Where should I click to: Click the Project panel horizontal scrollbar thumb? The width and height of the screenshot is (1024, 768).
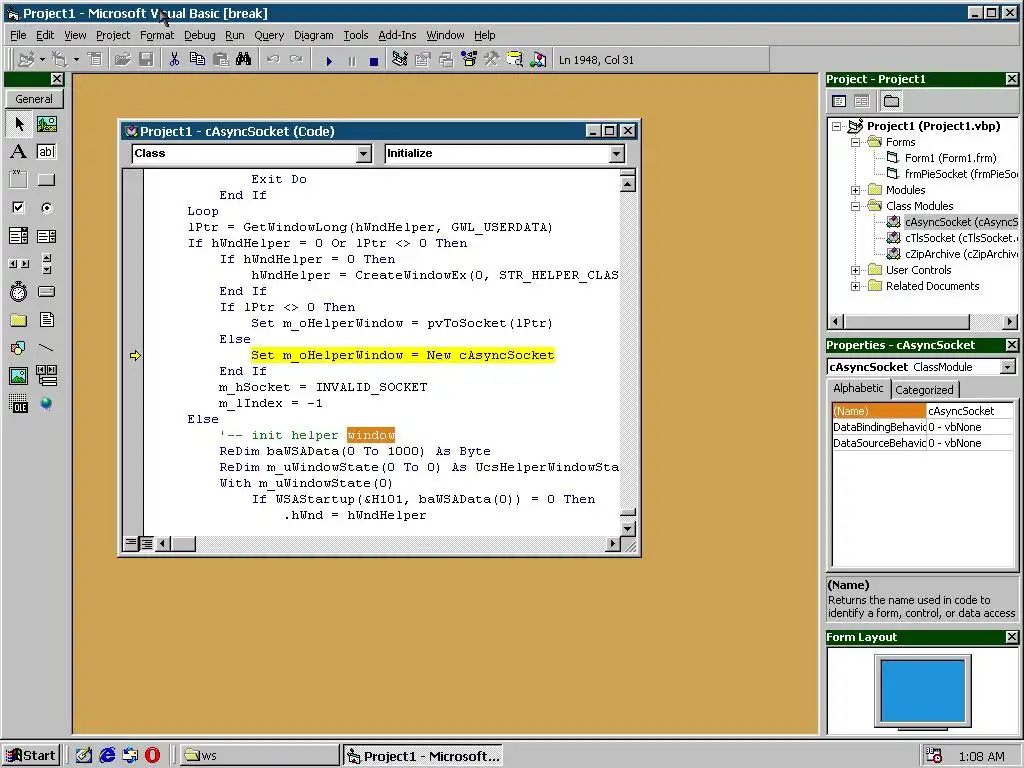tap(906, 321)
